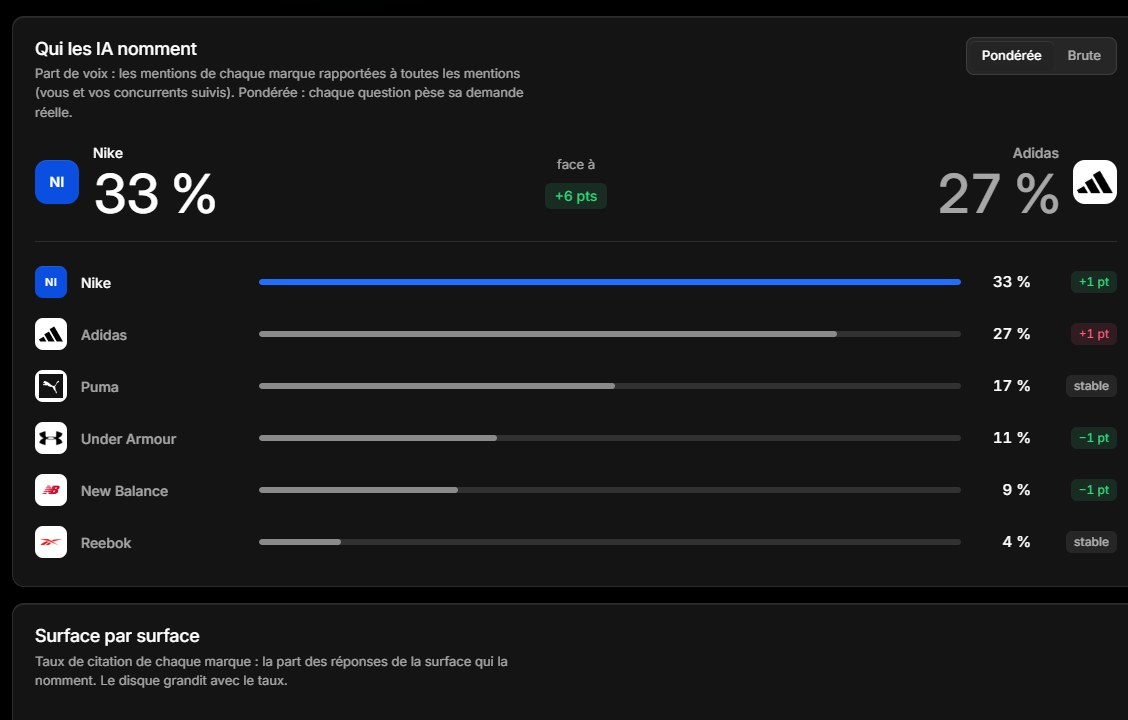The height and width of the screenshot is (720, 1128).
Task: Click the large Nike NI badge in header
Action: (x=57, y=182)
